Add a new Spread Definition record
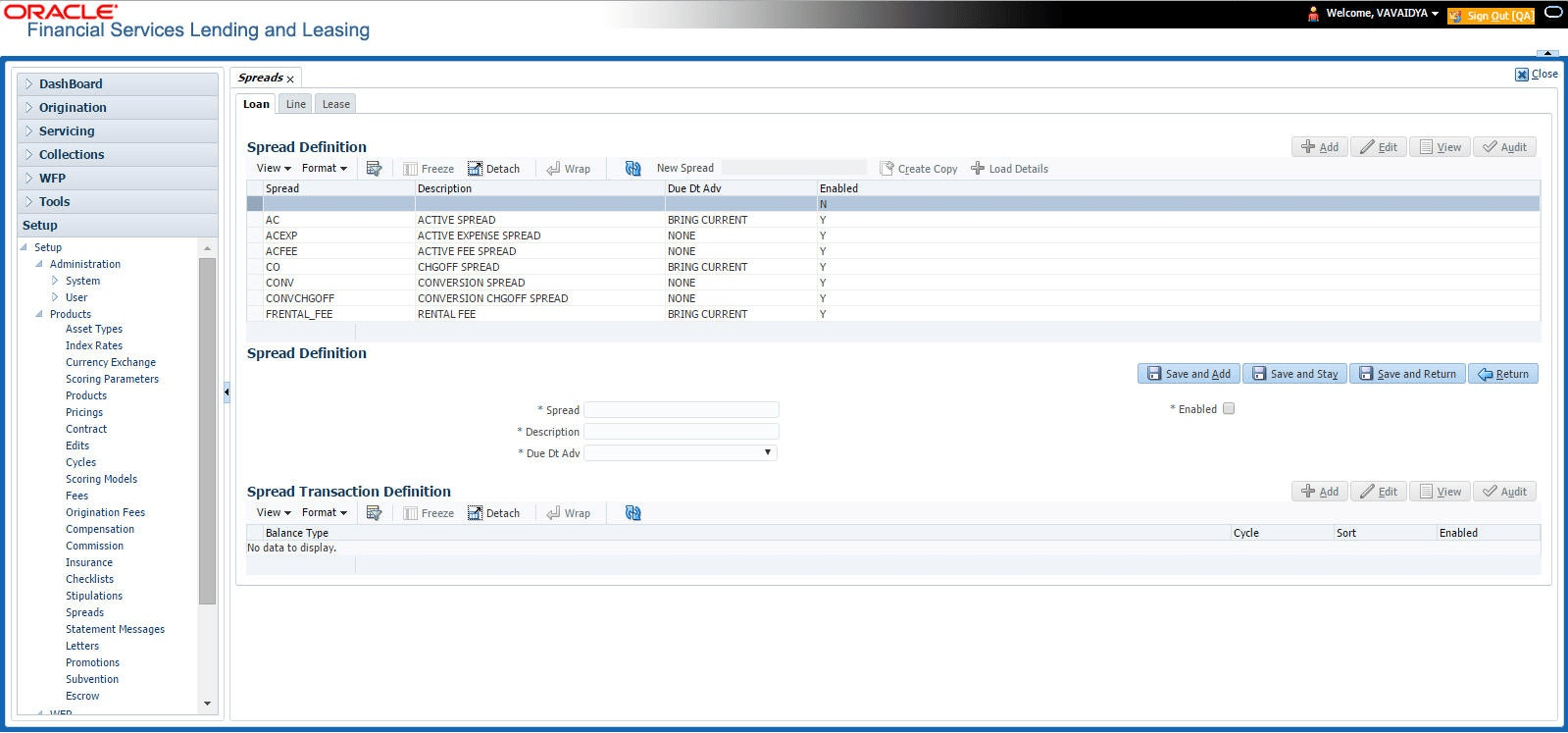 tap(1320, 147)
